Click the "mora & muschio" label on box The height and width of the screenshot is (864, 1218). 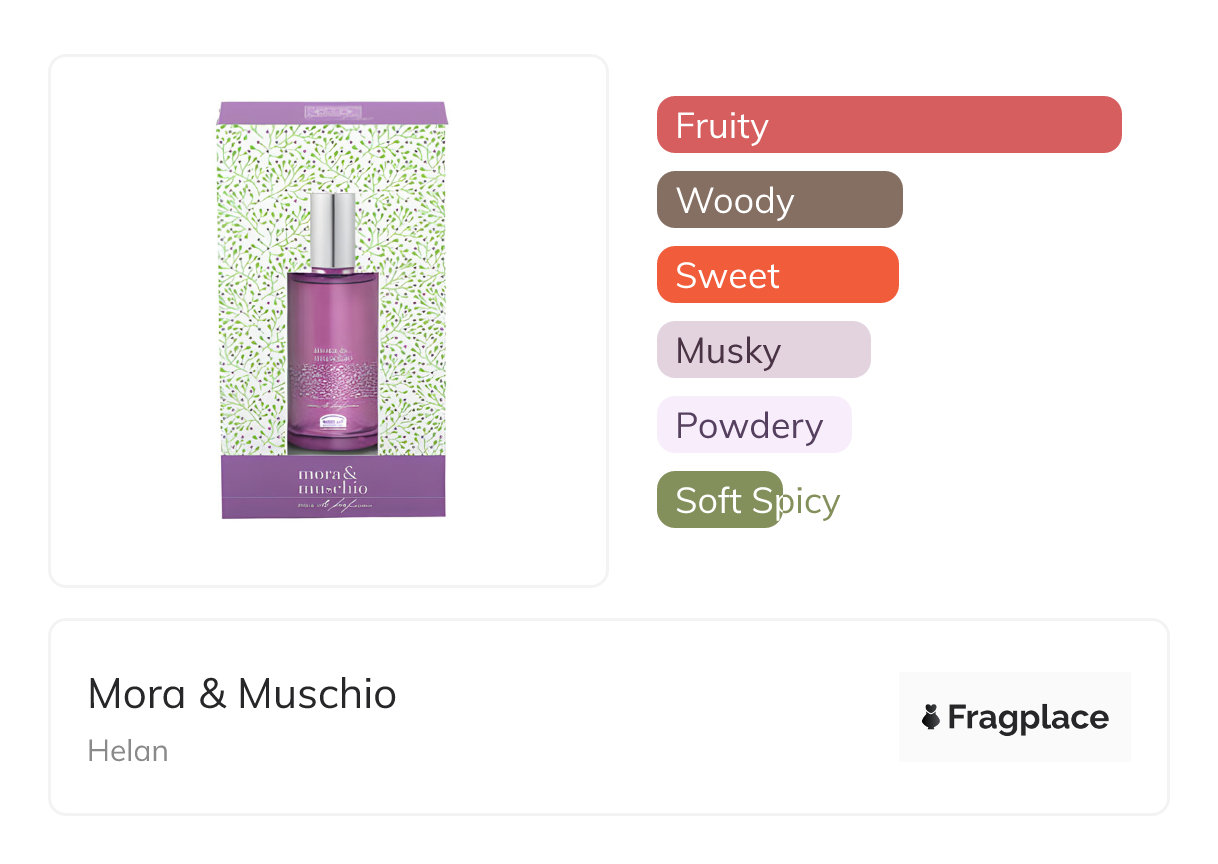(x=333, y=479)
